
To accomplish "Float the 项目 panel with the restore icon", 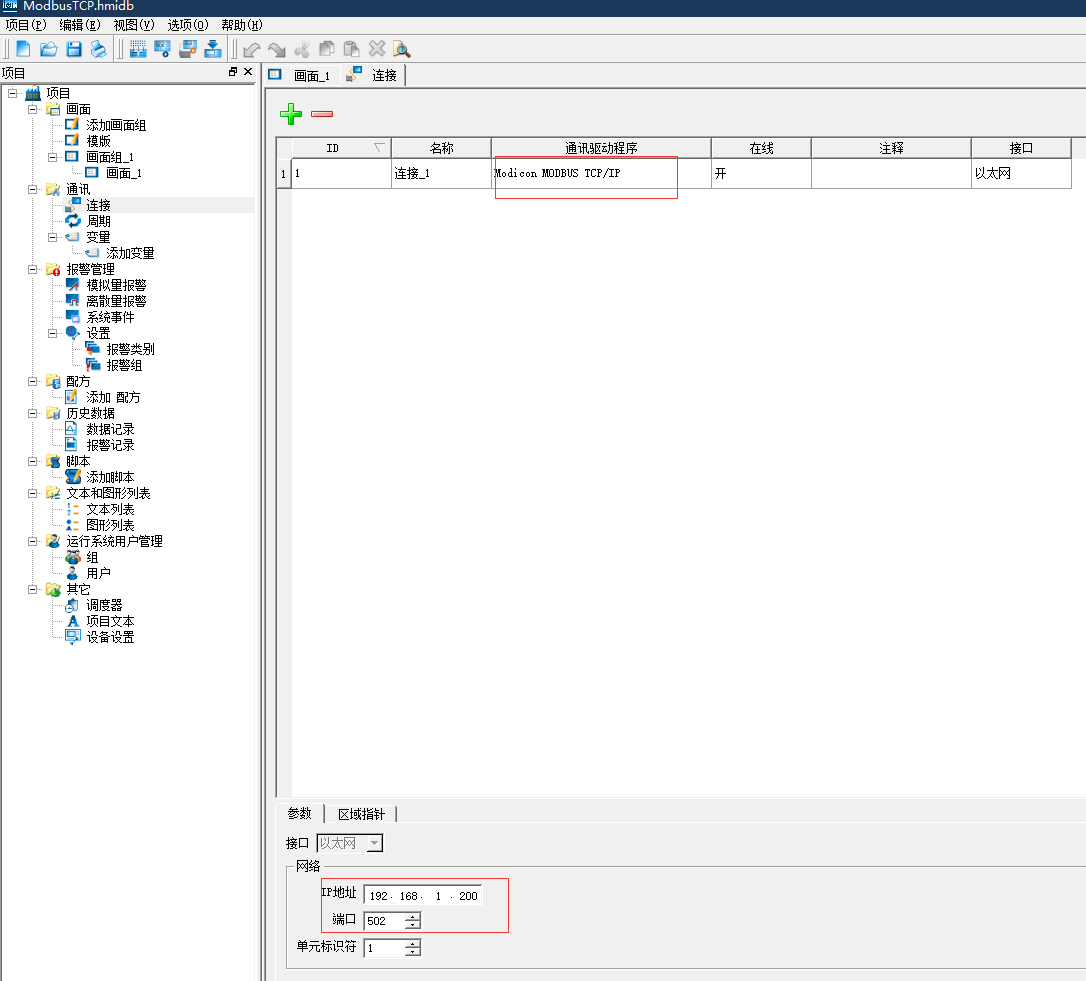I will pyautogui.click(x=233, y=71).
